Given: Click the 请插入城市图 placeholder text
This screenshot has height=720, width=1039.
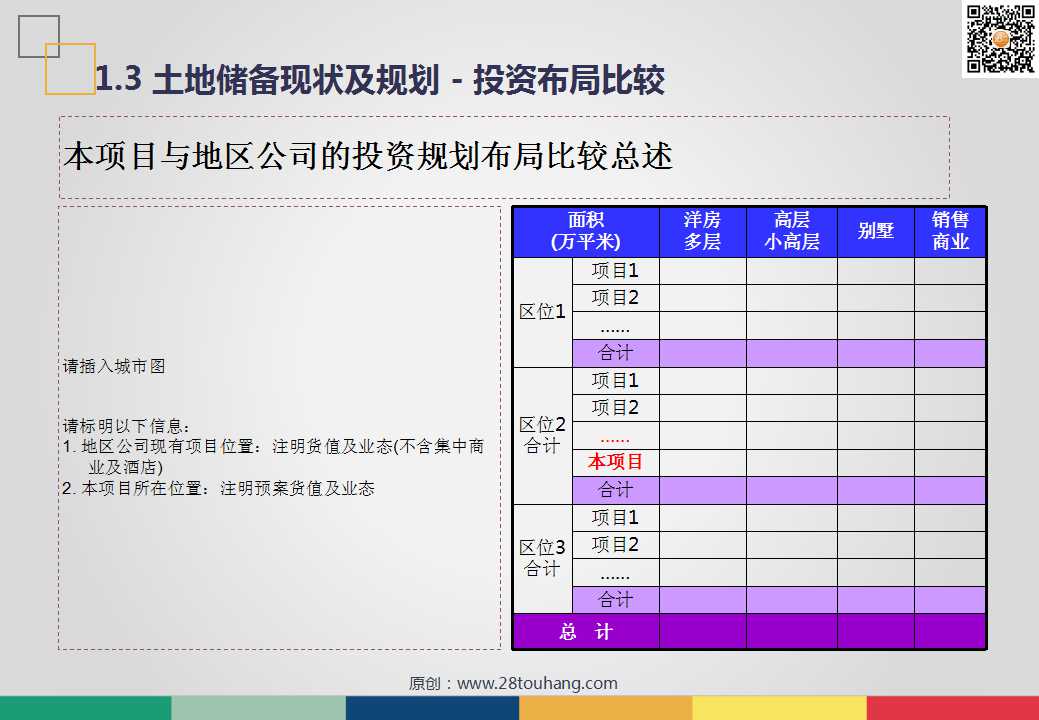Looking at the screenshot, I should 114,366.
